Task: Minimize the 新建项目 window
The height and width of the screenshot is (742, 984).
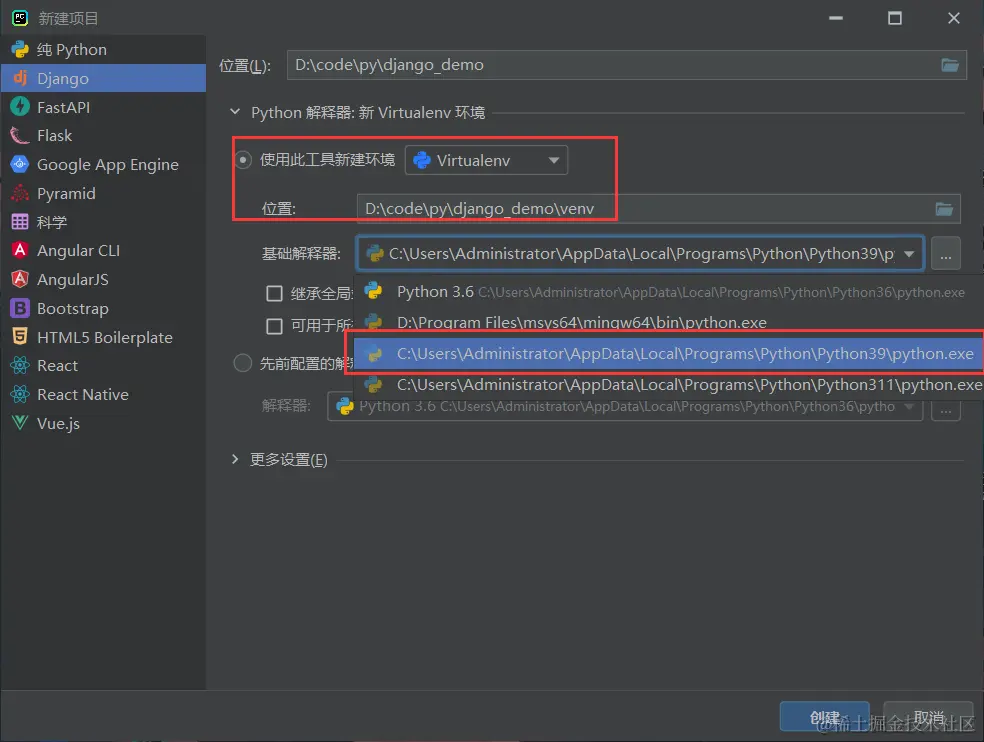Action: point(836,18)
